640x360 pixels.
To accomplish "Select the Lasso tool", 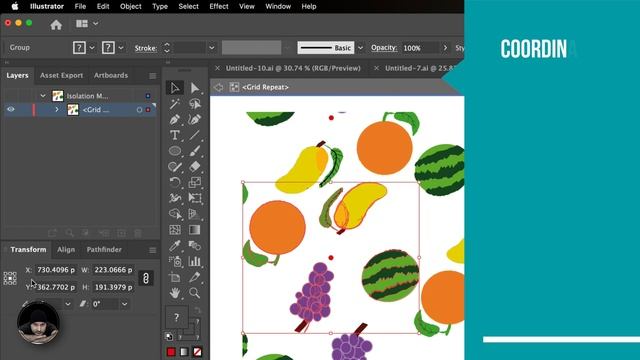I will tap(195, 104).
